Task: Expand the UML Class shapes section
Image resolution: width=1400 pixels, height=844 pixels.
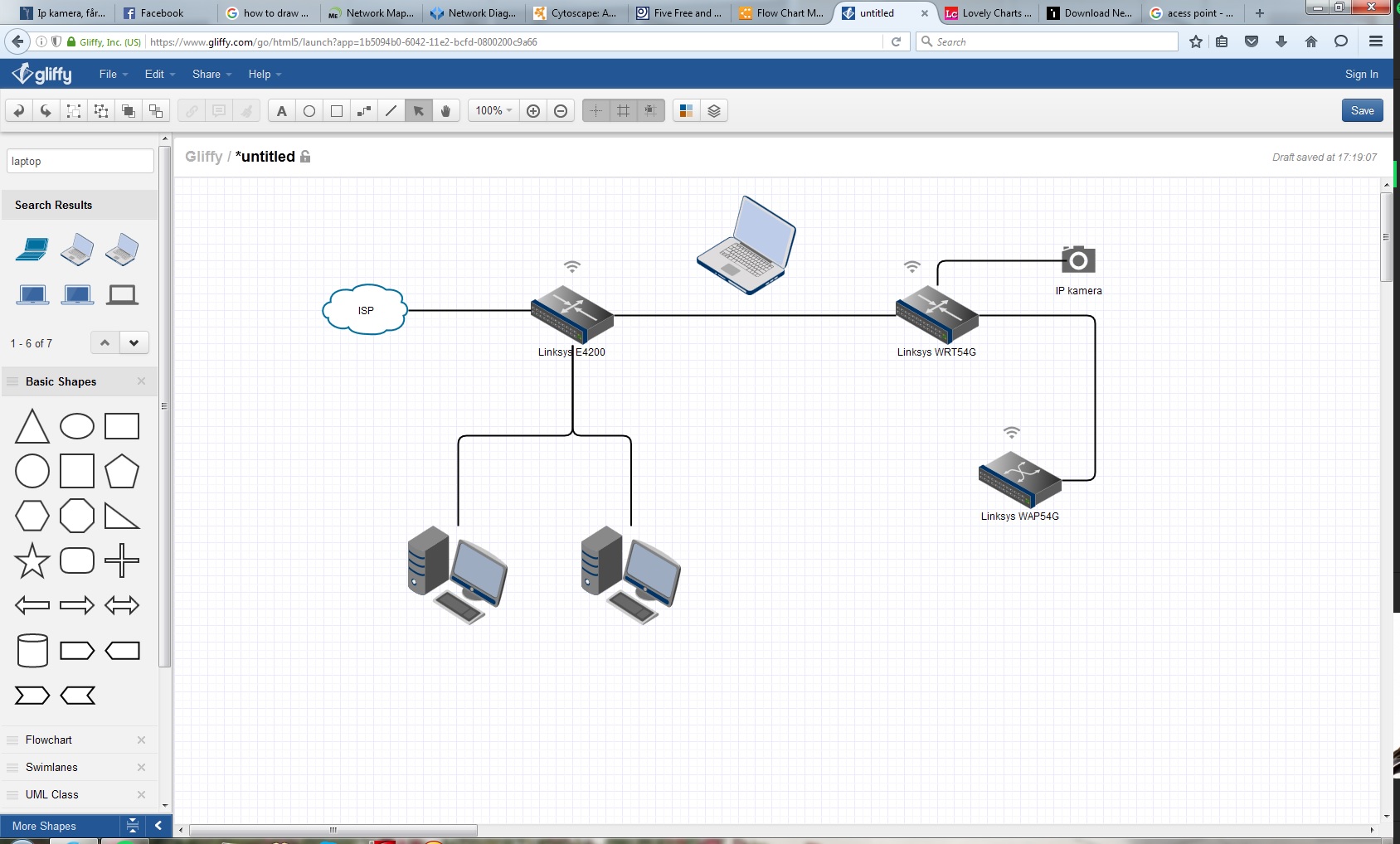Action: (51, 794)
